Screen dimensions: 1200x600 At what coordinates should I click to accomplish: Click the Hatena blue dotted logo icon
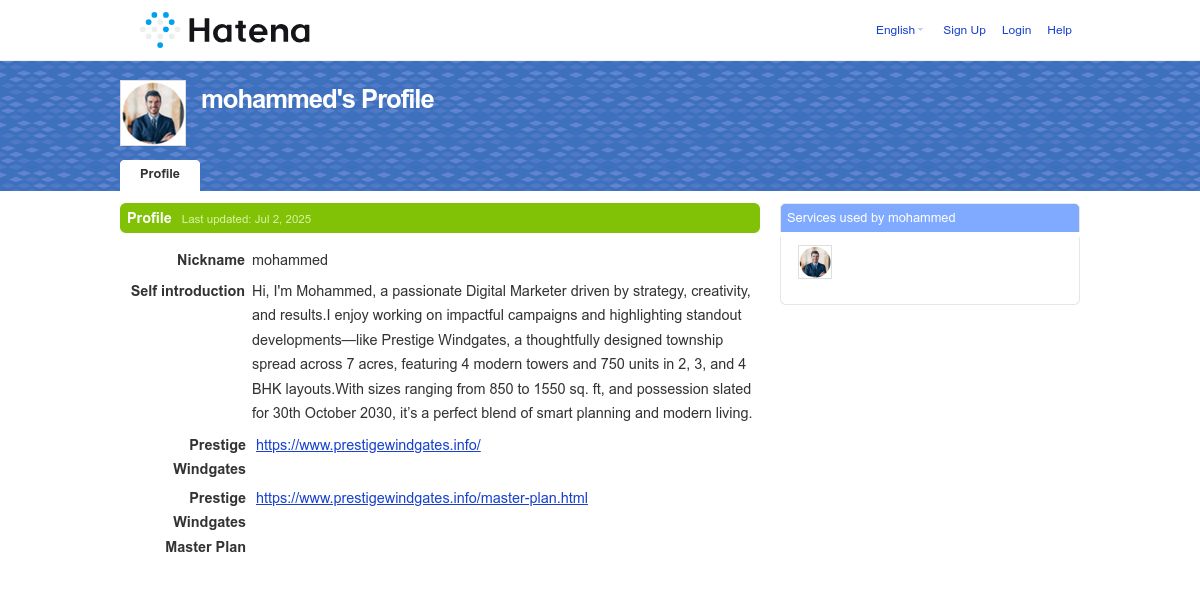[160, 29]
